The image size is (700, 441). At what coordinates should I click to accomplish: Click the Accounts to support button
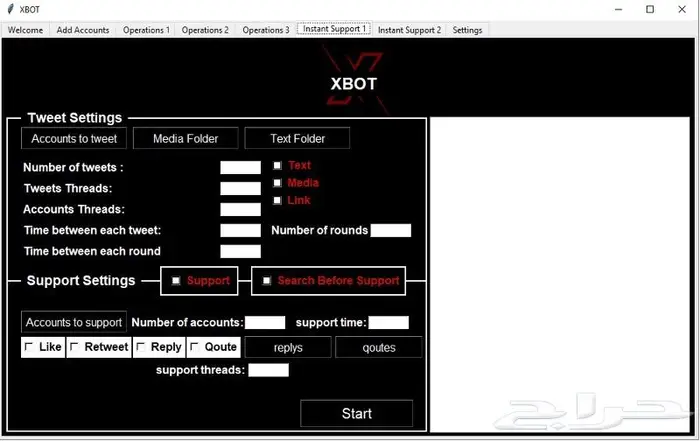[74, 322]
